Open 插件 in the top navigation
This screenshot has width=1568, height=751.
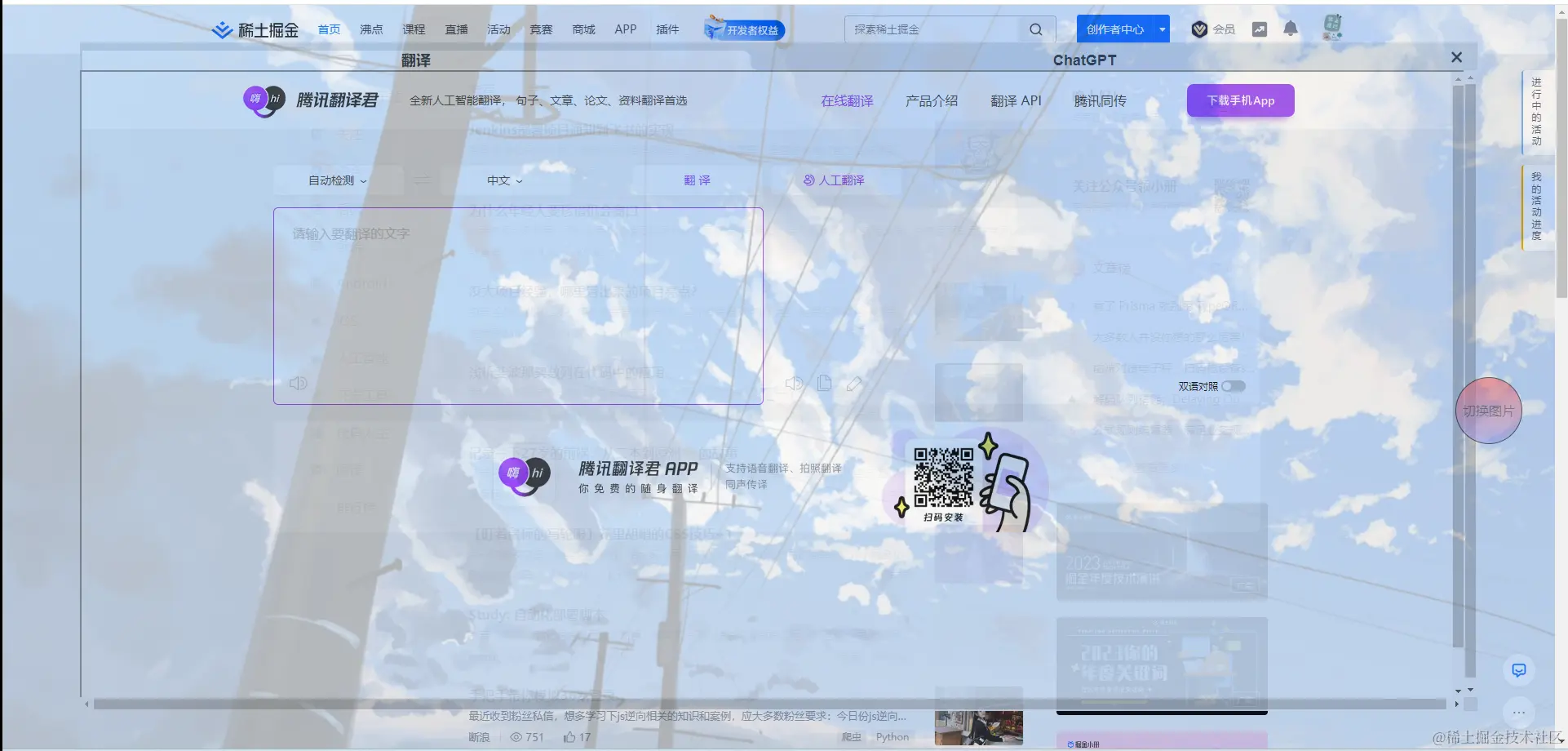click(x=667, y=29)
